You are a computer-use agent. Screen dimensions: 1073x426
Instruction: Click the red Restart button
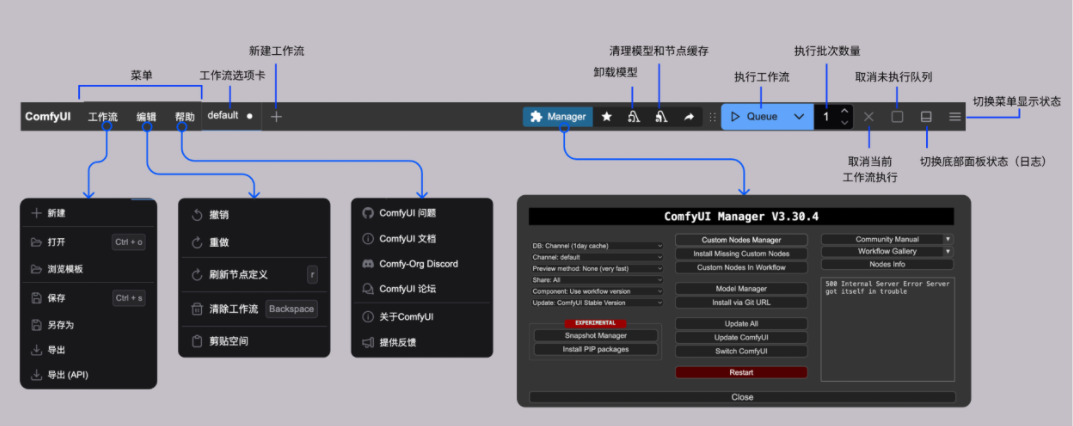tap(741, 372)
